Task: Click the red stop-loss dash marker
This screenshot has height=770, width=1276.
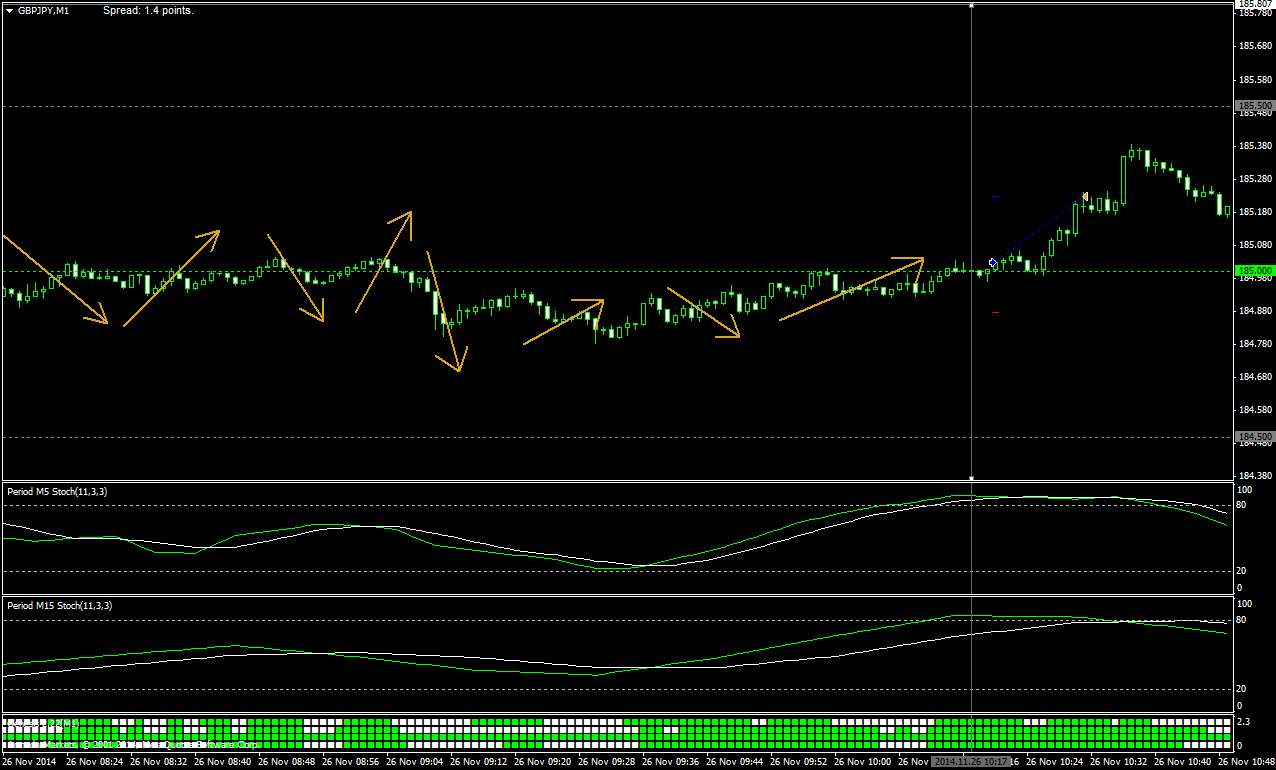Action: [x=996, y=313]
